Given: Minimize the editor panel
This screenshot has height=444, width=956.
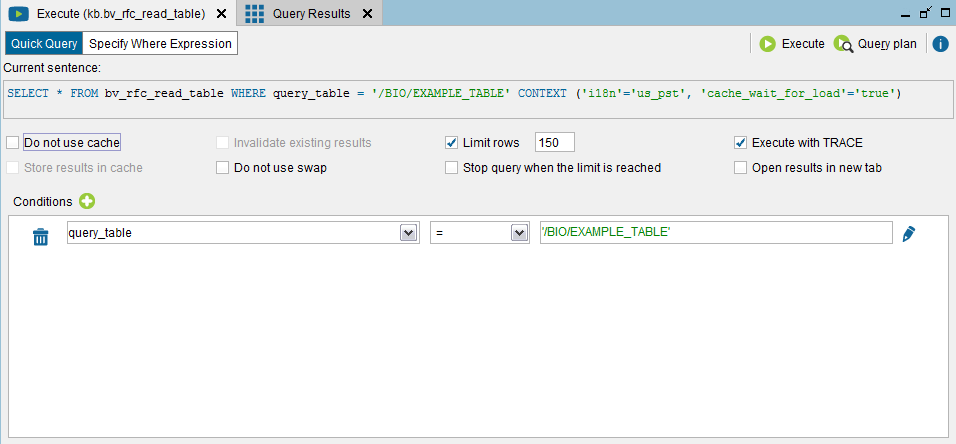Looking at the screenshot, I should [x=906, y=15].
